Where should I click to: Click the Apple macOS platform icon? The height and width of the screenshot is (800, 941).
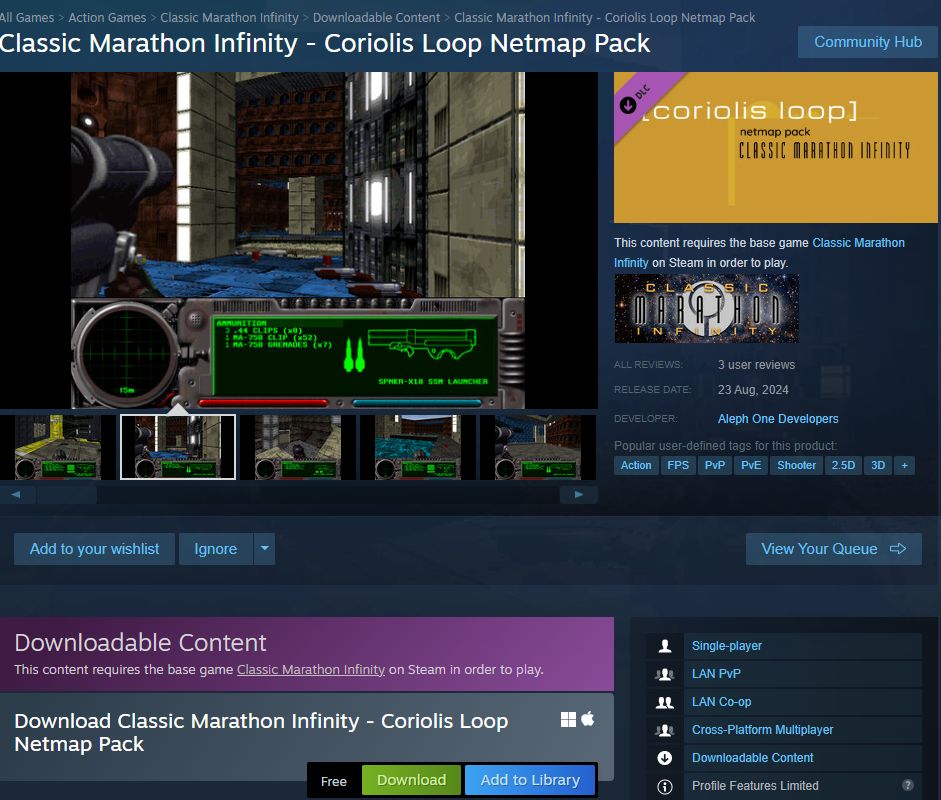[588, 718]
